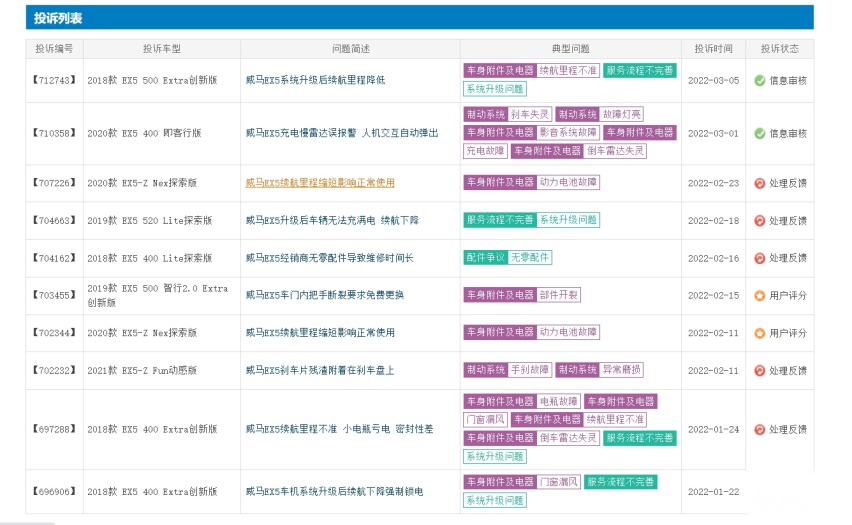Select the 异常磨损 tag
Viewport: 852px width, 525px height.
click(622, 370)
